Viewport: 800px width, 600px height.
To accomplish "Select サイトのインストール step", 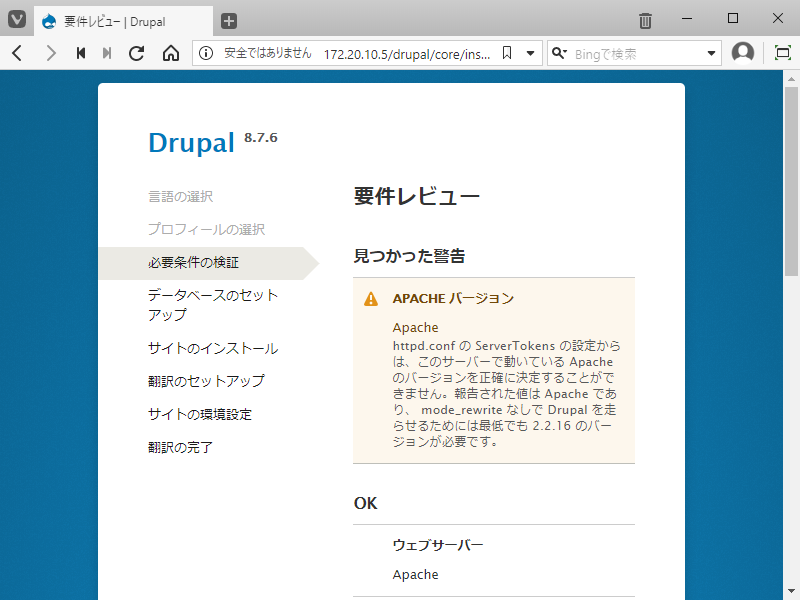I will [x=213, y=348].
